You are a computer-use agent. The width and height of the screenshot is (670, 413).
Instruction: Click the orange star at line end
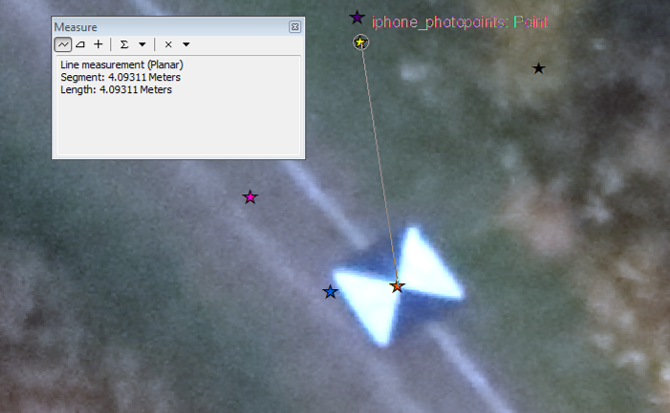397,287
